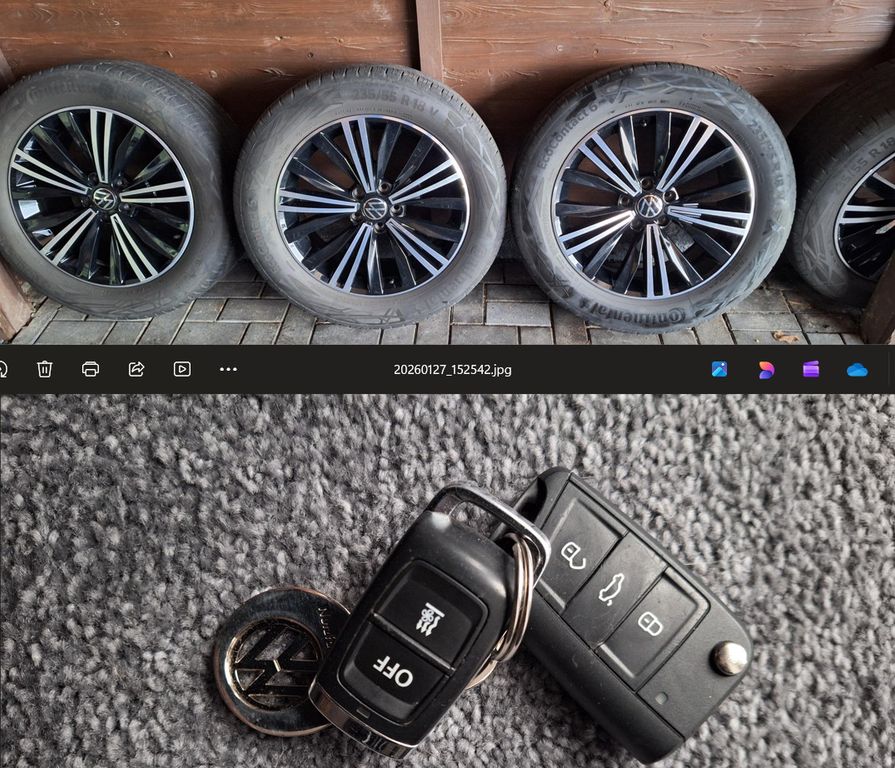This screenshot has width=895, height=768.
Task: Open the Microsoft Designer icon
Action: tap(766, 369)
